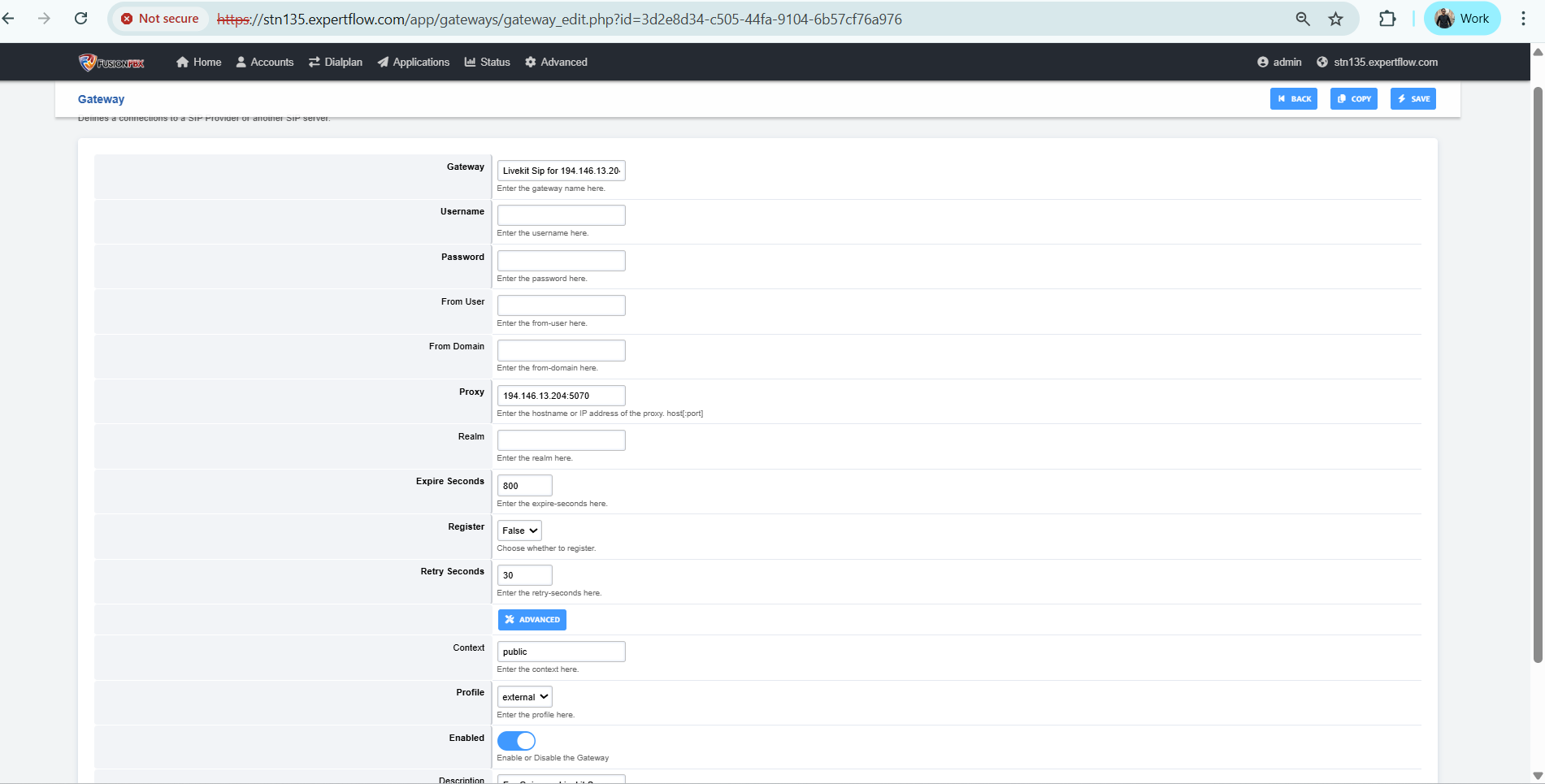Reload the page with browser refresh icon
The image size is (1545, 784).
pos(80,19)
